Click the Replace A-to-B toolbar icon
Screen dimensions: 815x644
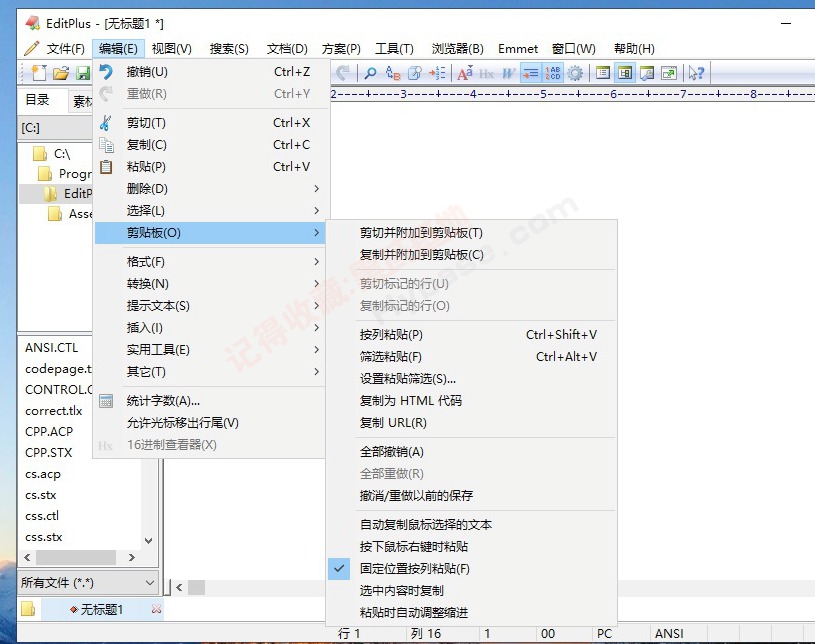click(x=393, y=73)
